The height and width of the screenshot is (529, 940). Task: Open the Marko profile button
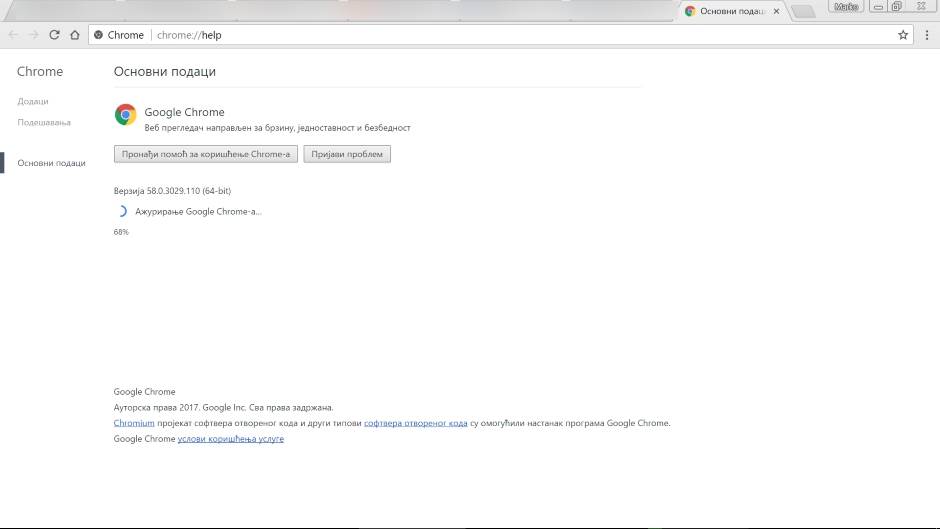846,6
